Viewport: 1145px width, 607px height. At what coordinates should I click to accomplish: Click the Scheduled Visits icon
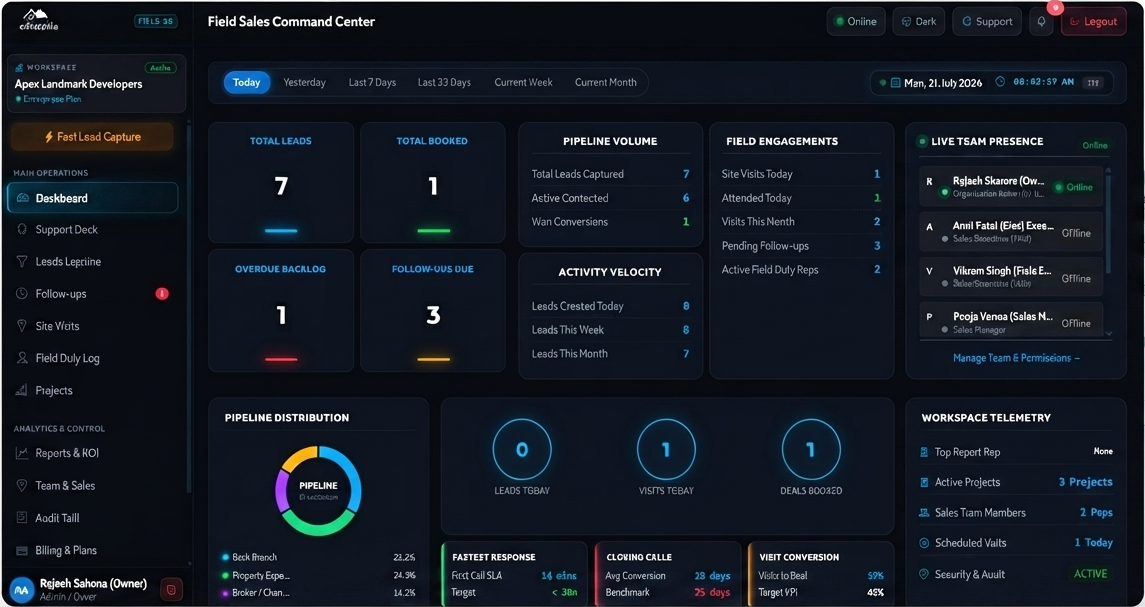click(x=924, y=543)
